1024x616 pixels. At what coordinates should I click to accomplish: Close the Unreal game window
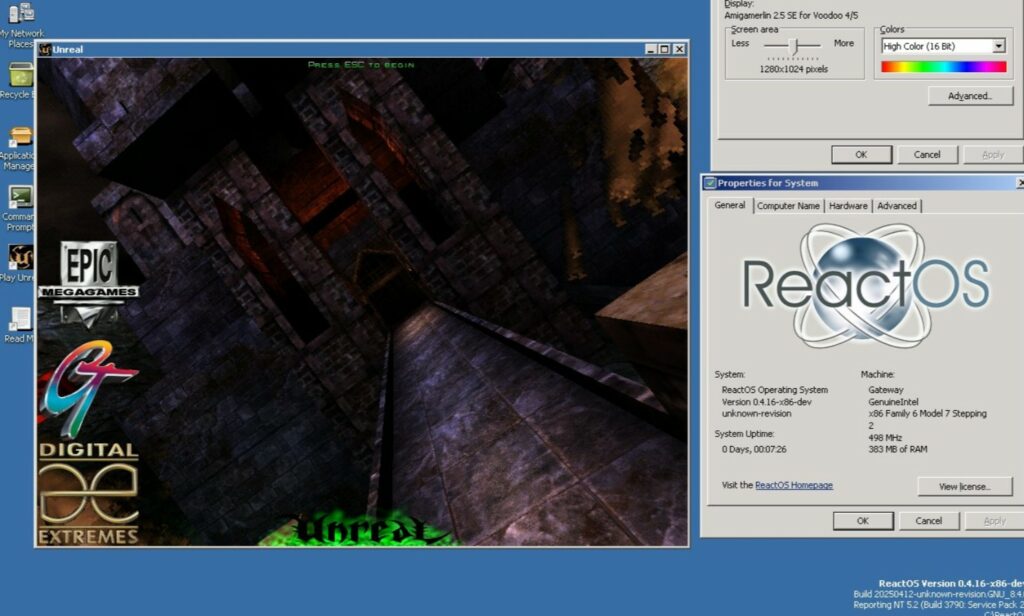pos(679,49)
